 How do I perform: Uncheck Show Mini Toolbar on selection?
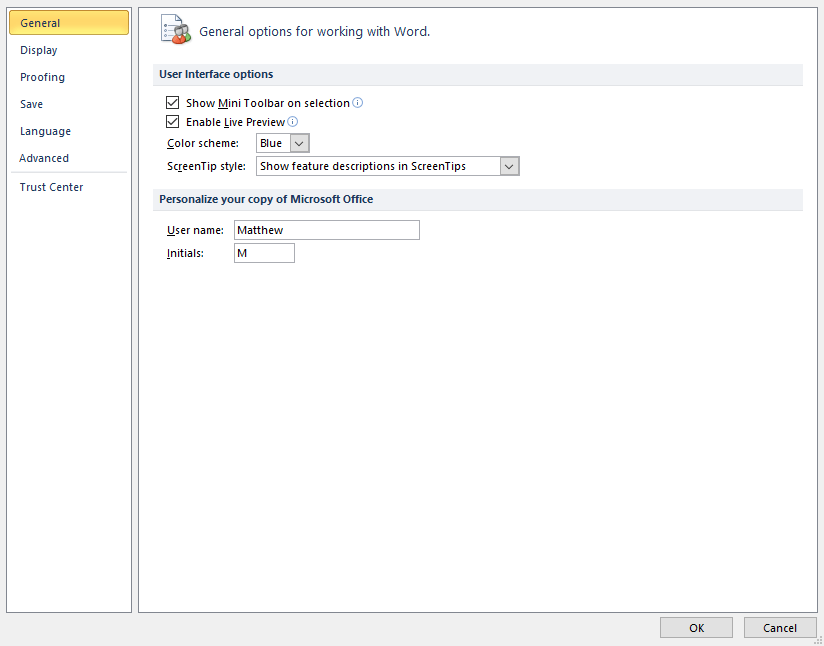coord(173,102)
